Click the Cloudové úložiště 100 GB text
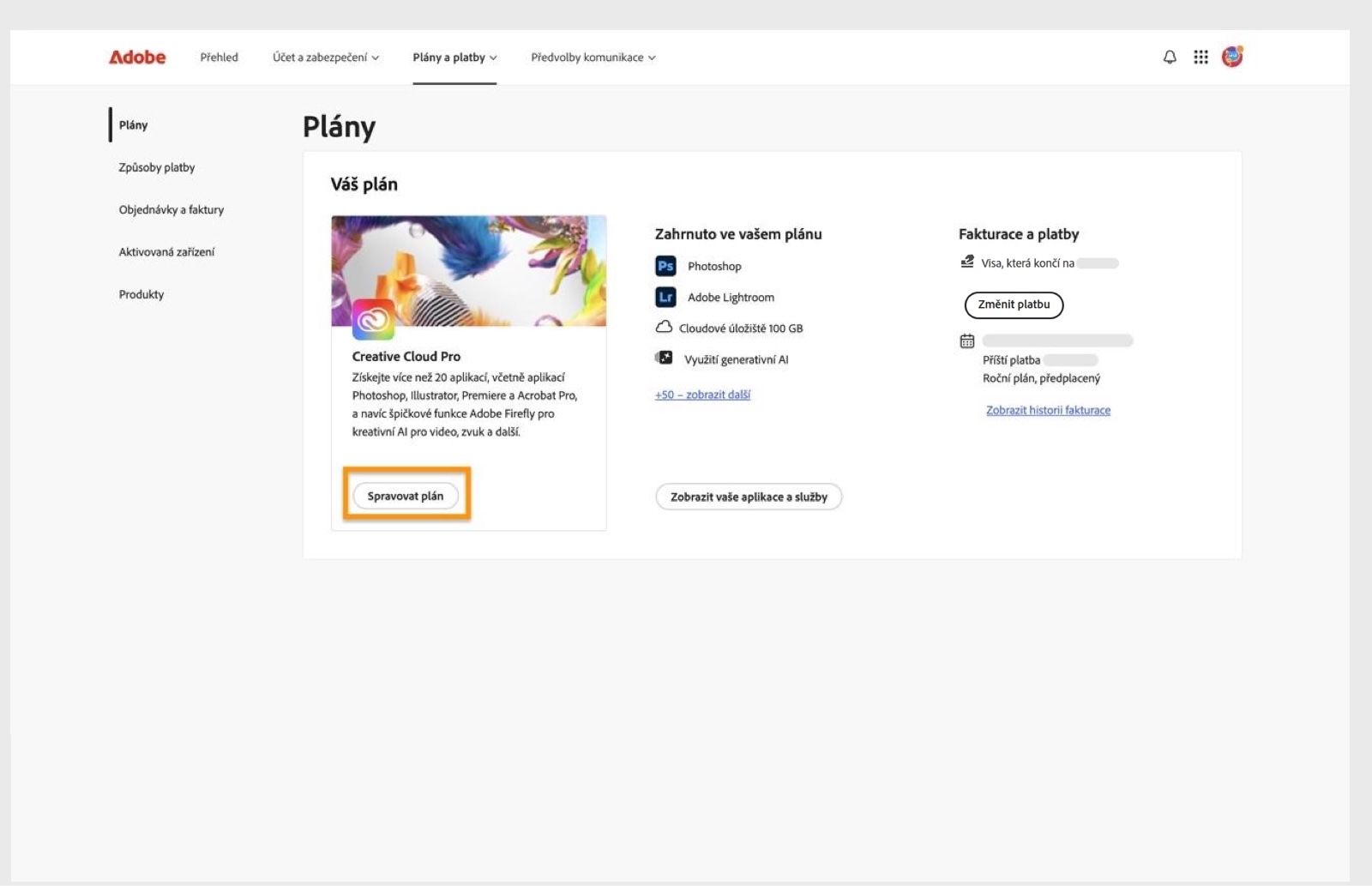 pos(741,328)
